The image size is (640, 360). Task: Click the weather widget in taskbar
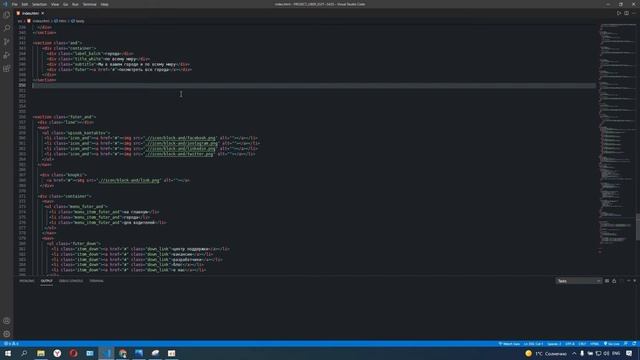click(x=546, y=353)
